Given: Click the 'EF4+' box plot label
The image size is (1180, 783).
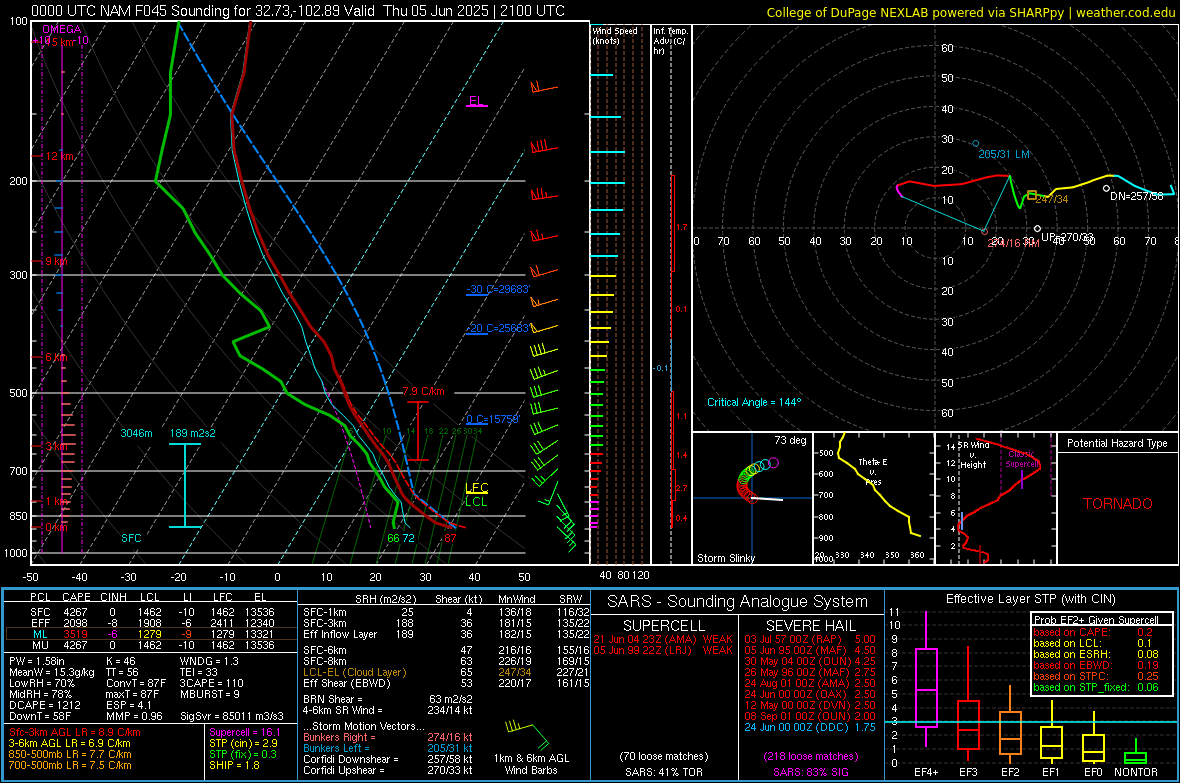Looking at the screenshot, I should (x=926, y=772).
